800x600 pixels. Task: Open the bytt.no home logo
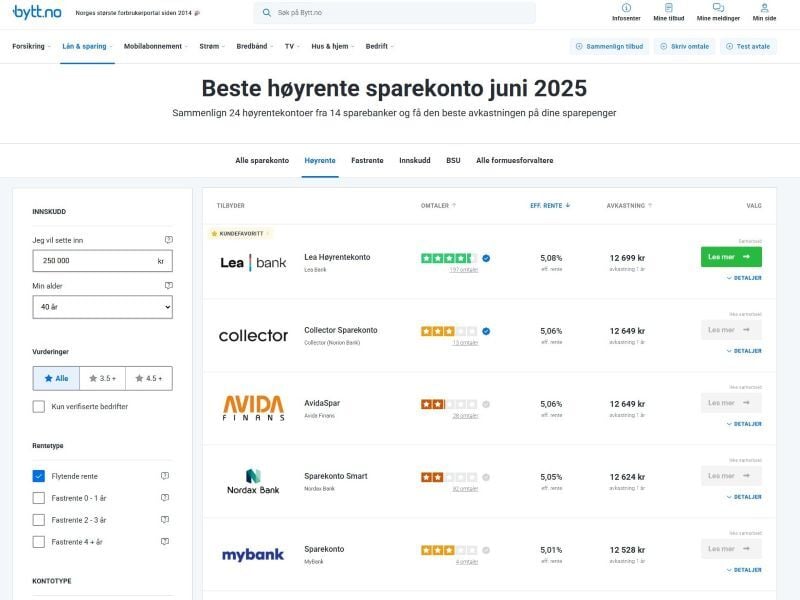tap(37, 12)
